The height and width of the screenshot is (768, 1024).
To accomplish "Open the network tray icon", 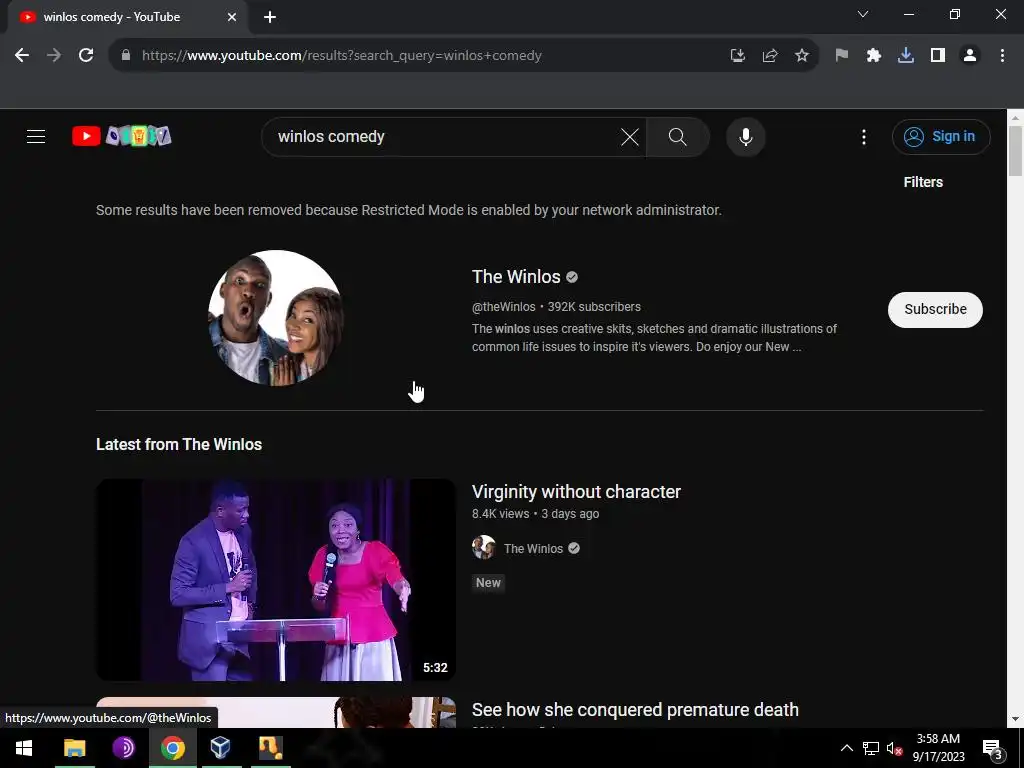I will (x=871, y=748).
